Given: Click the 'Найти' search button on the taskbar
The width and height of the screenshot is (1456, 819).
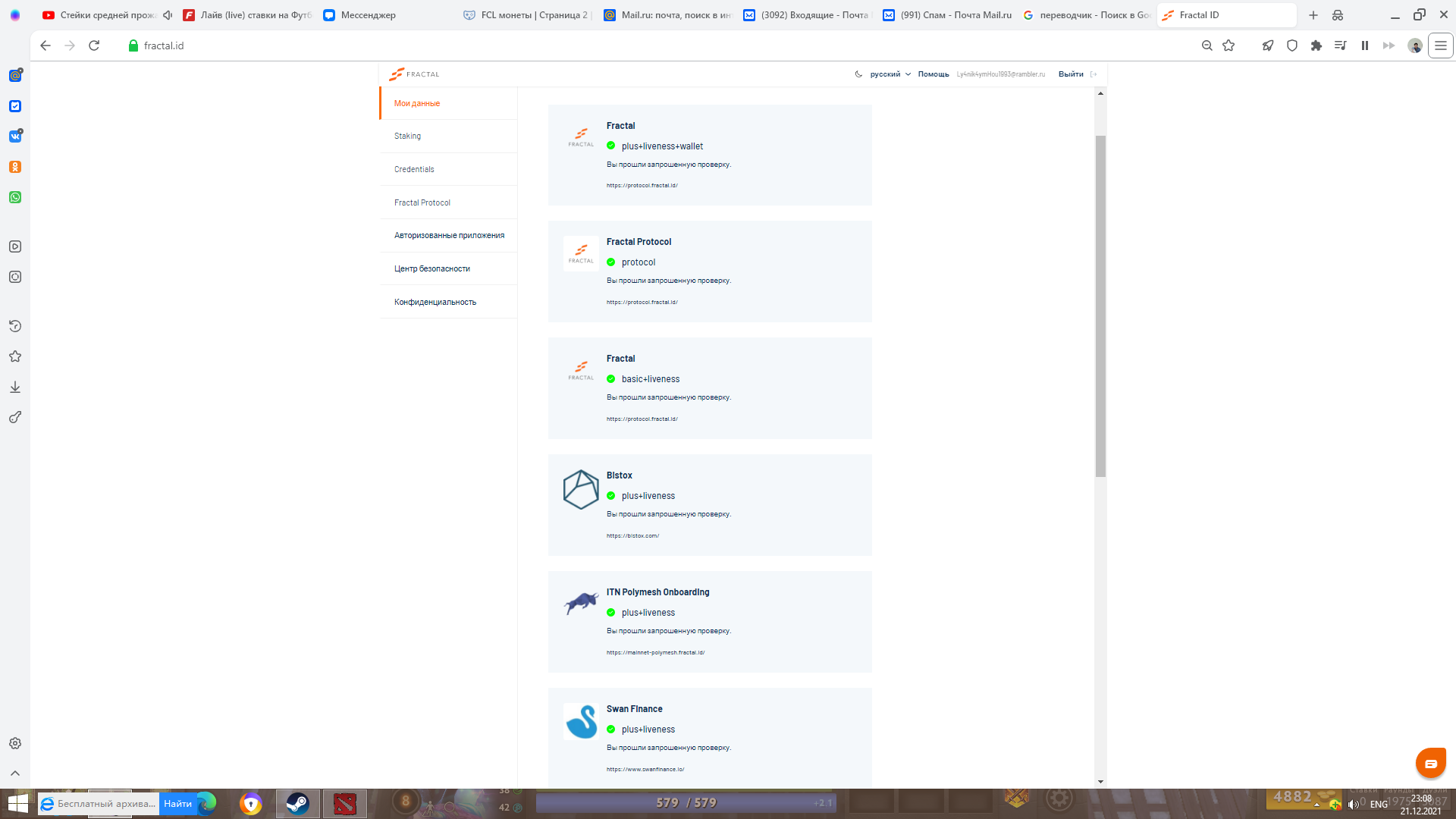Looking at the screenshot, I should [x=177, y=804].
